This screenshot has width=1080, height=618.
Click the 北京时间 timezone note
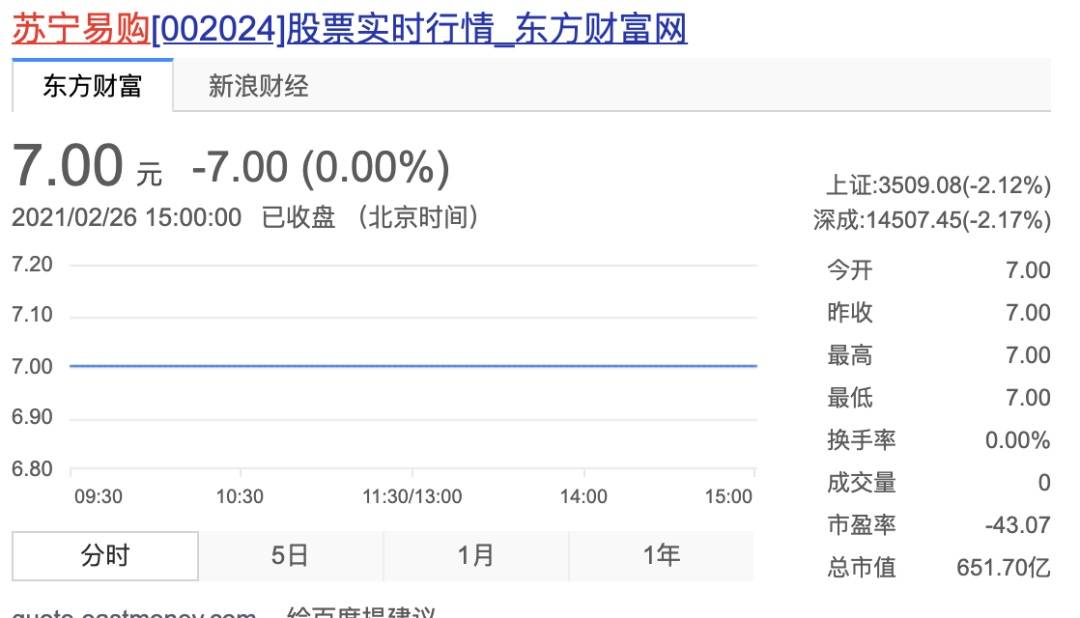point(417,218)
